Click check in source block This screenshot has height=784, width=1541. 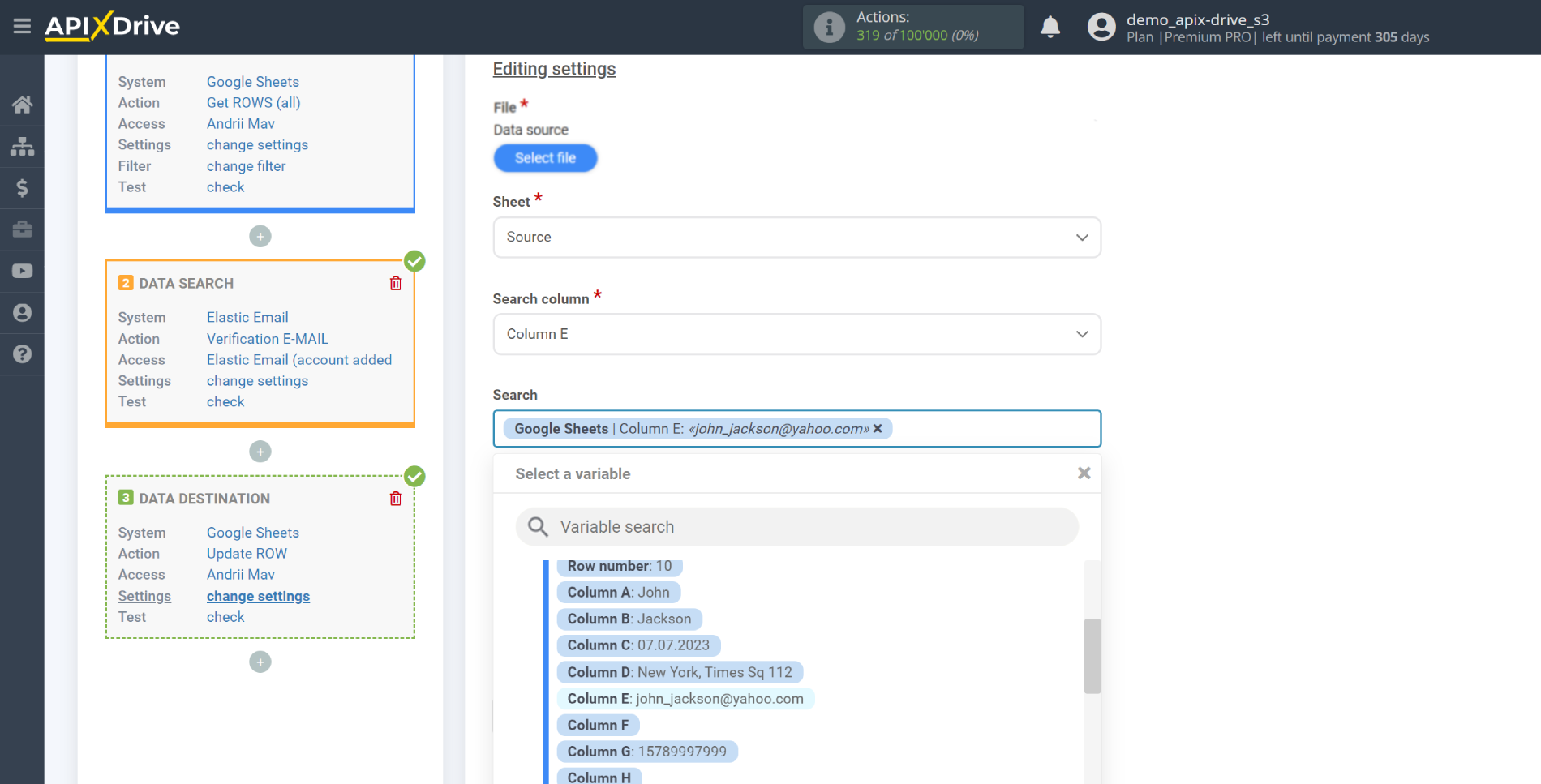[x=225, y=187]
